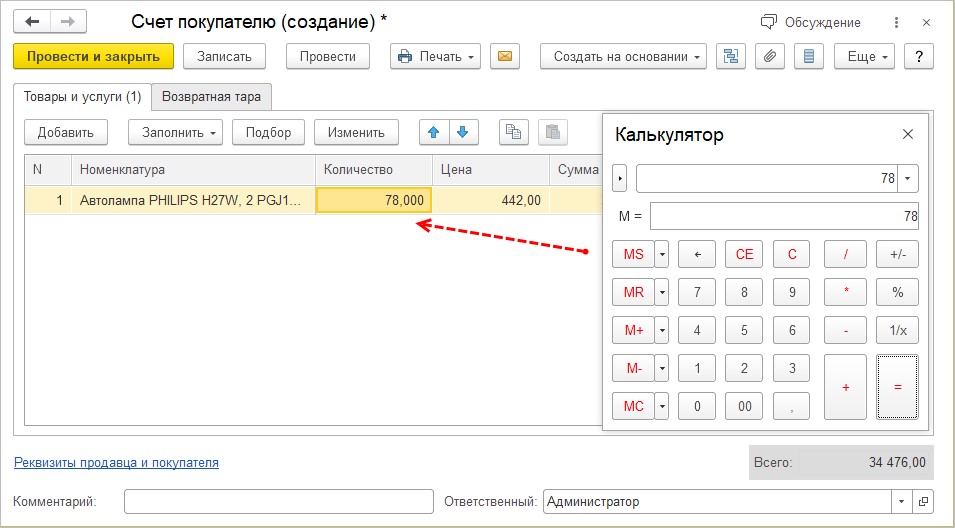The height and width of the screenshot is (528, 955).
Task: Move row up with blue arrow
Action: (x=433, y=132)
